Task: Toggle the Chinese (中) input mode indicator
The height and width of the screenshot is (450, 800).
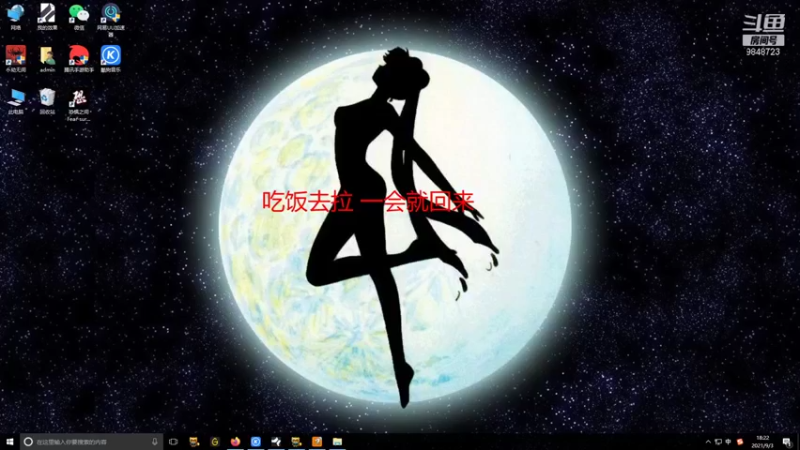Action: pyautogui.click(x=729, y=442)
